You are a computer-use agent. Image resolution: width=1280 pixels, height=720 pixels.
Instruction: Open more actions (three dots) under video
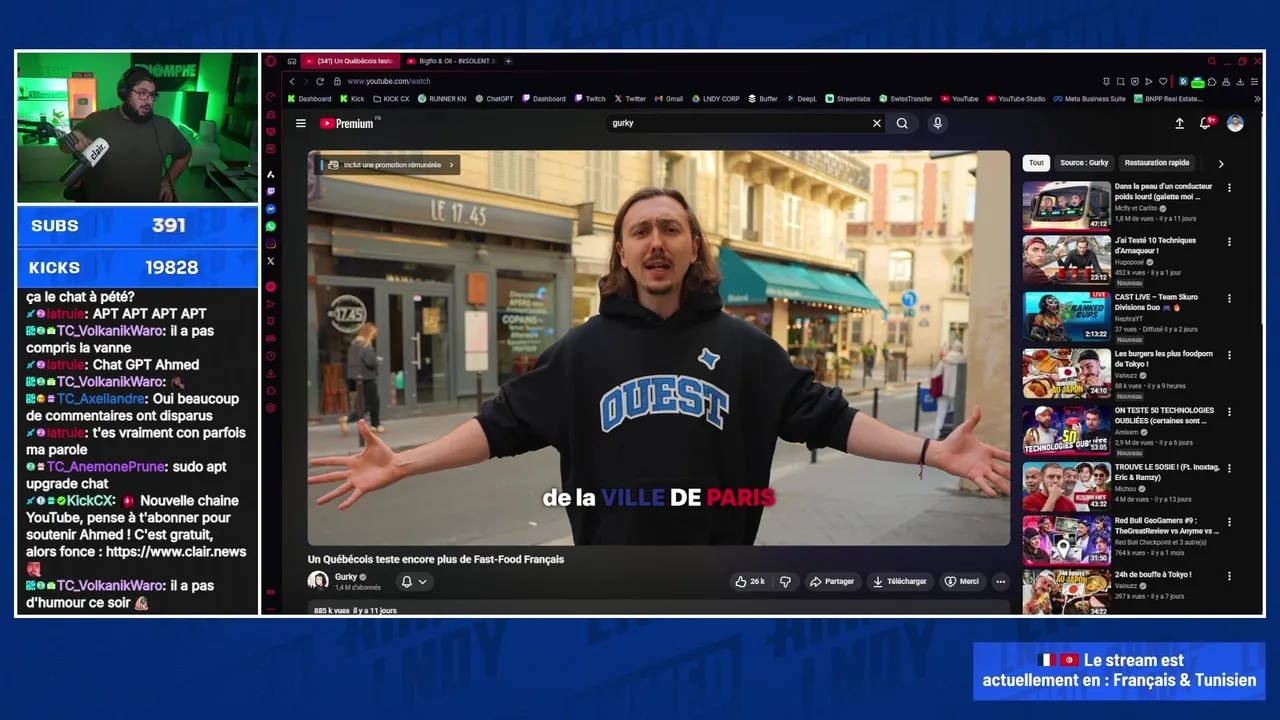[x=1000, y=581]
